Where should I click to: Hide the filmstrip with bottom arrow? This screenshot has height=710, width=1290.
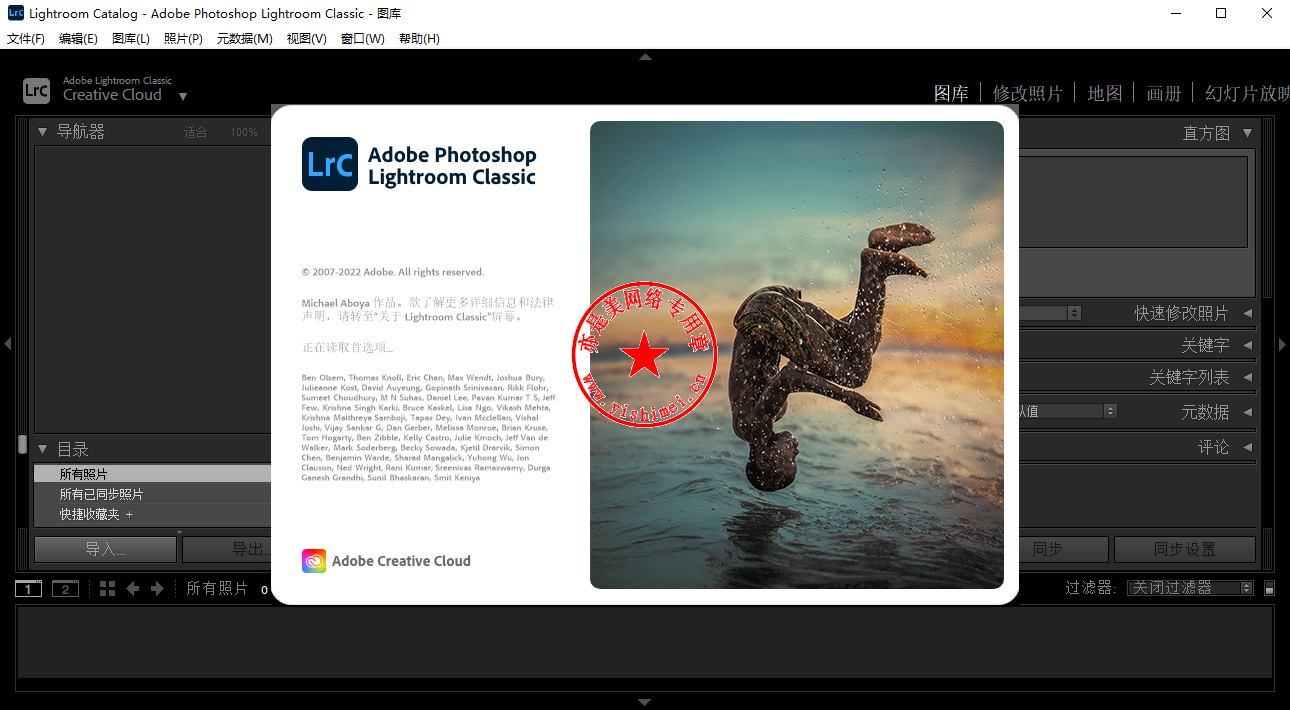pos(645,702)
